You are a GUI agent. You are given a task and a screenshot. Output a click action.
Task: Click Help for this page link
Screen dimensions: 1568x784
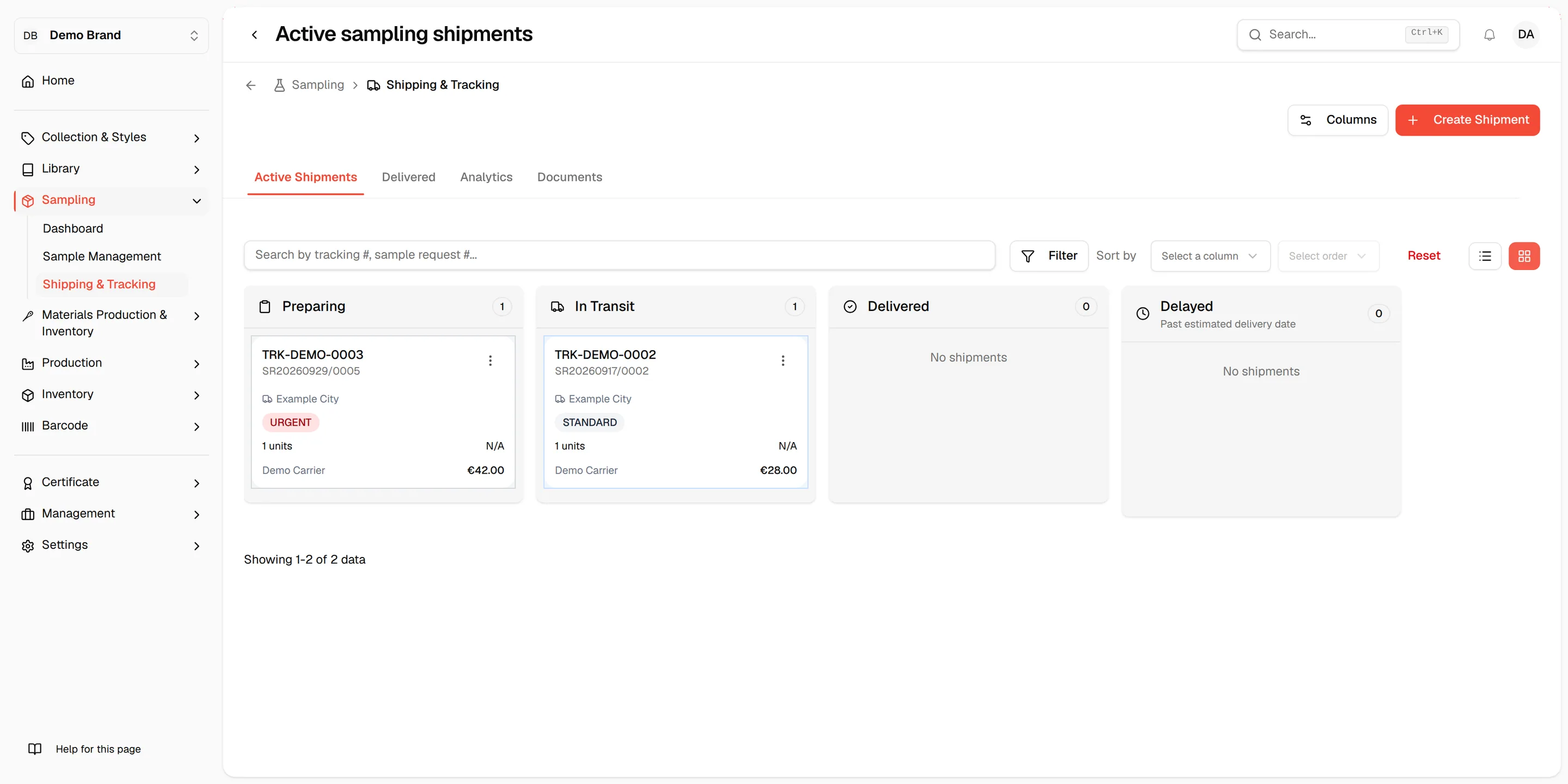(x=98, y=749)
